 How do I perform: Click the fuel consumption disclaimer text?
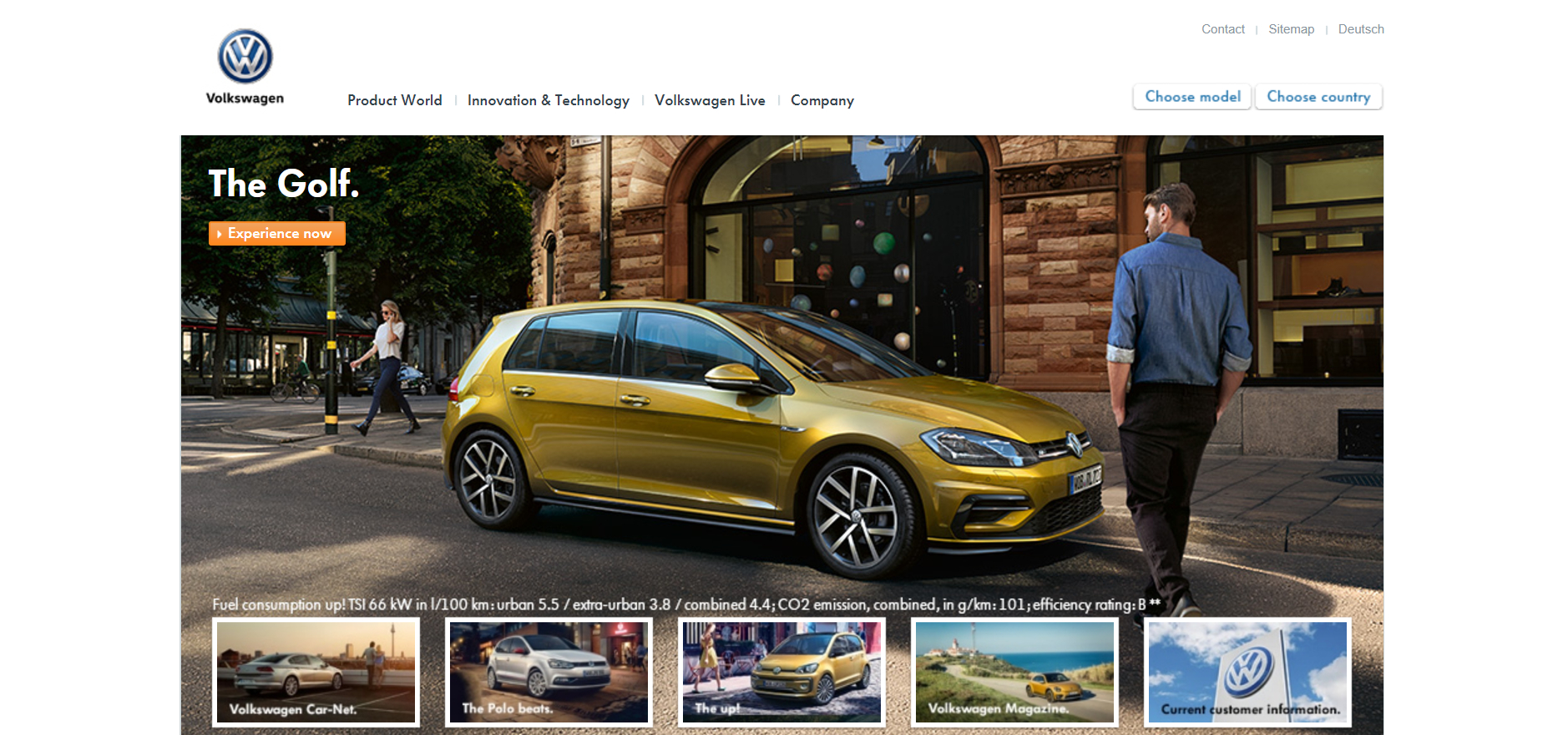(686, 604)
